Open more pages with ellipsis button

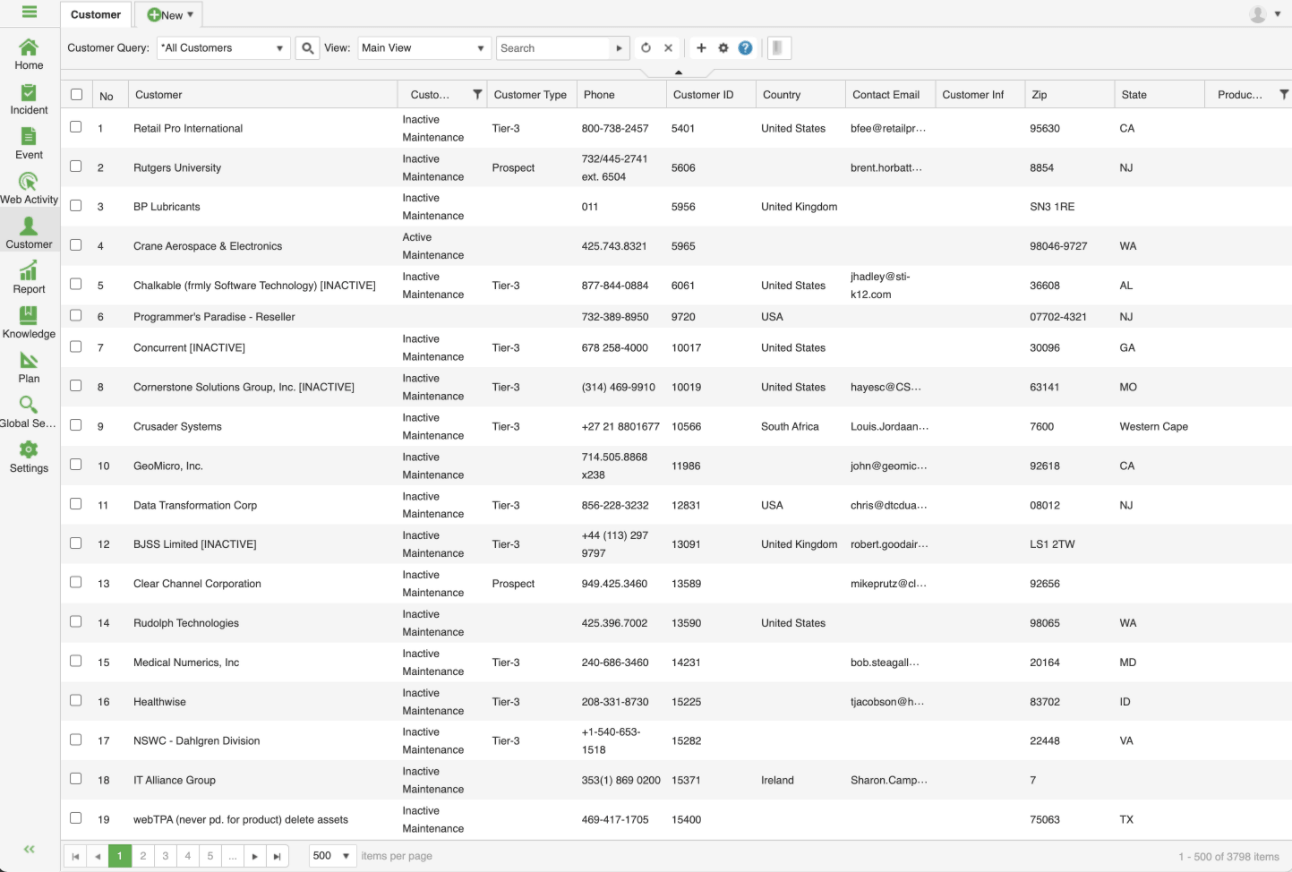pos(232,857)
